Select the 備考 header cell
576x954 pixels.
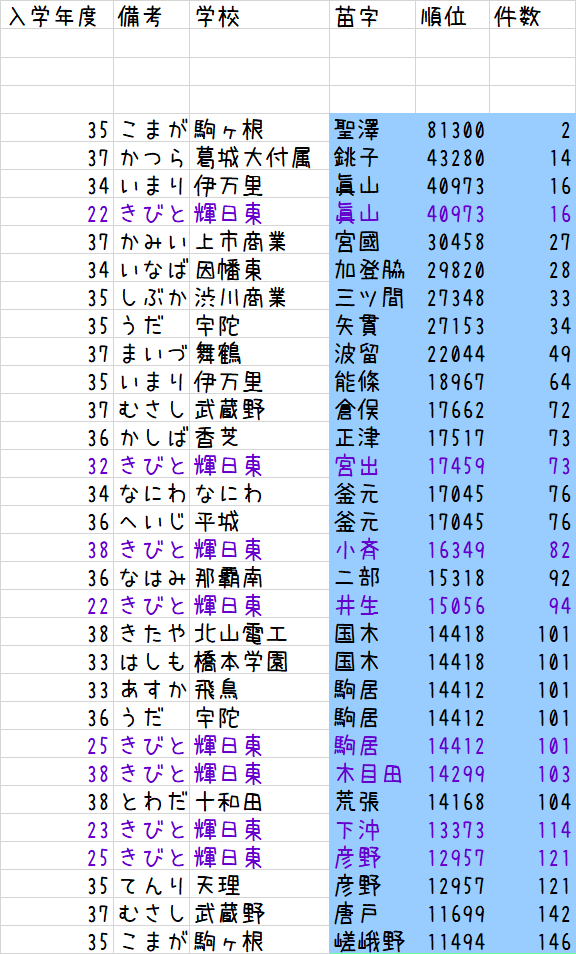pyautogui.click(x=151, y=15)
